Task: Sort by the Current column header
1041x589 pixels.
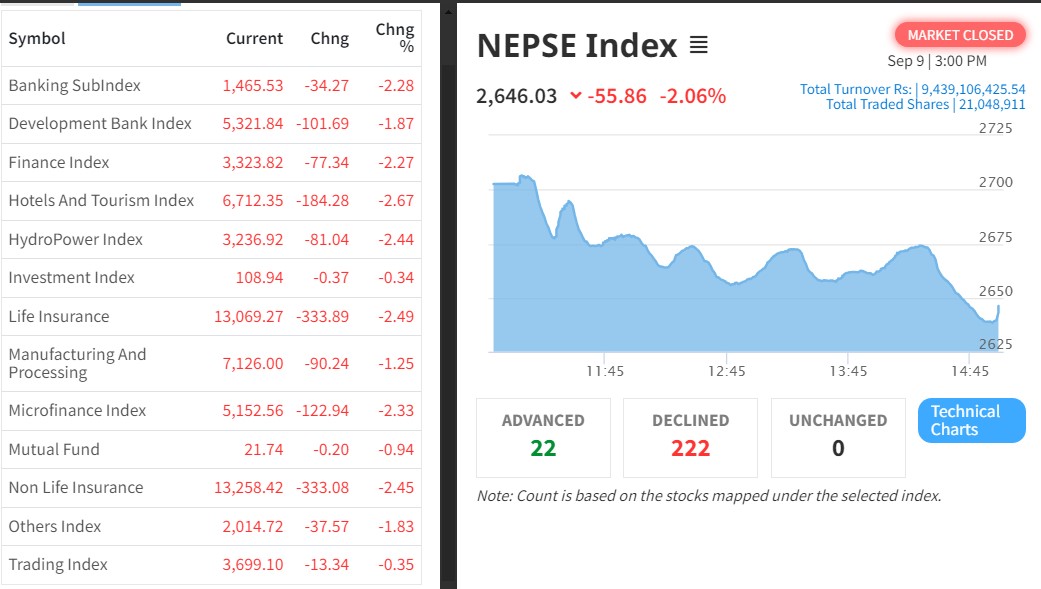Action: click(x=254, y=39)
